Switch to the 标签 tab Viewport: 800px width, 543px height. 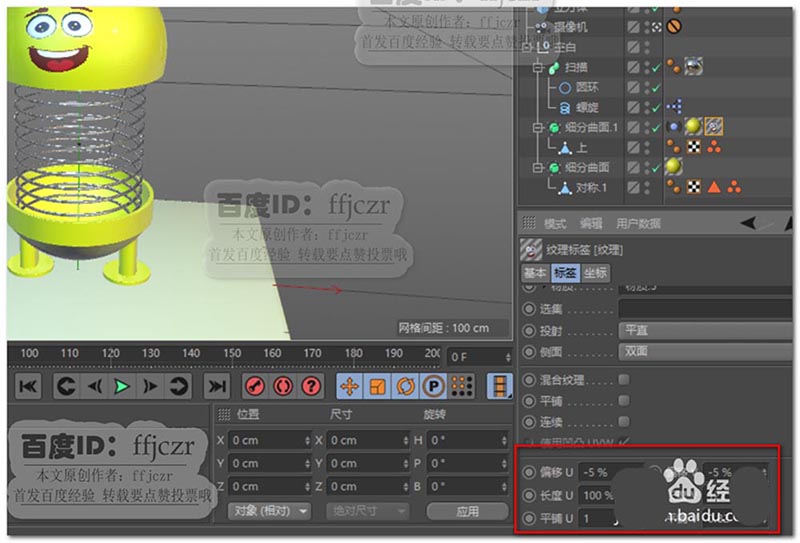(x=565, y=273)
